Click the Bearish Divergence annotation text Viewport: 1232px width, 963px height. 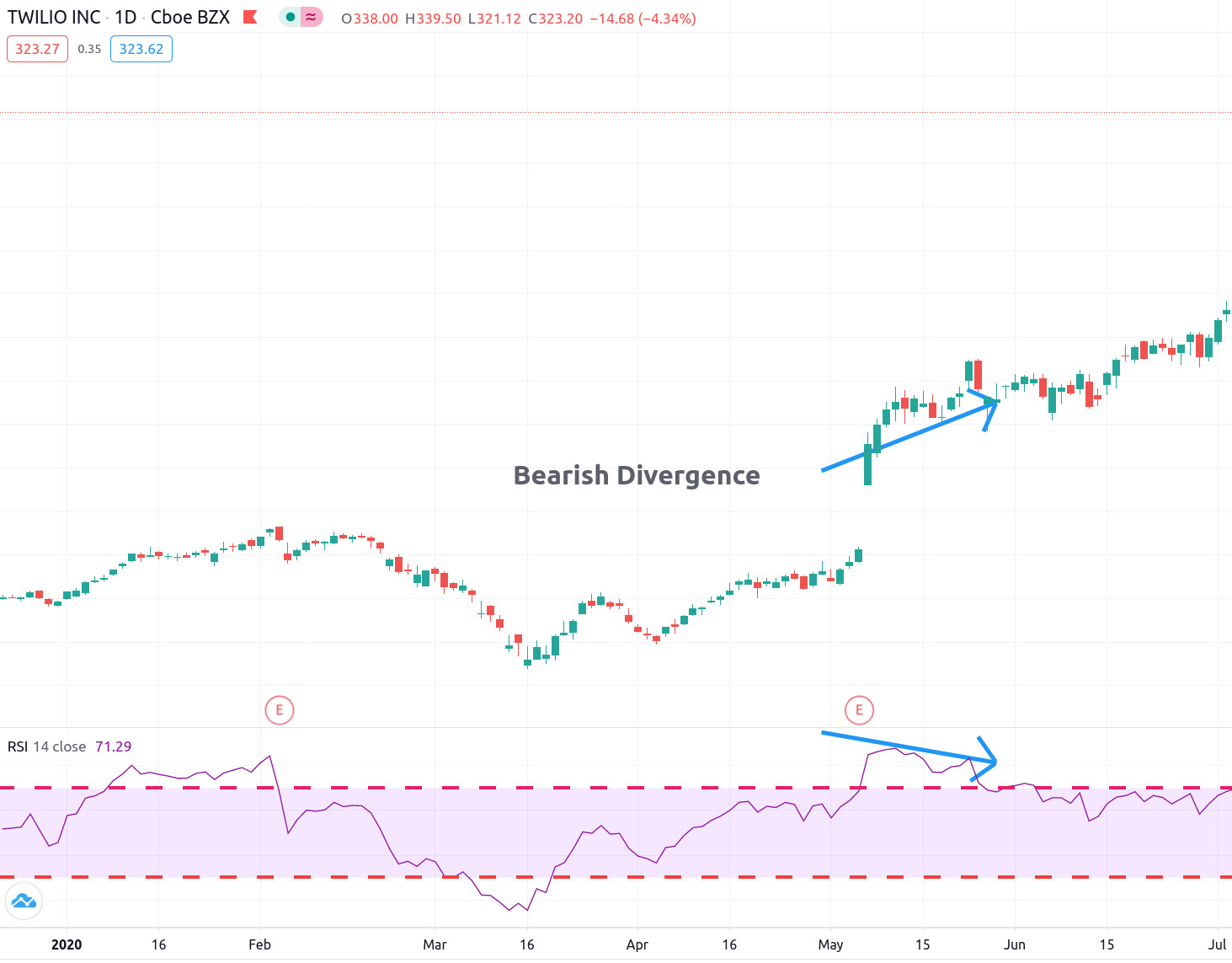[636, 475]
